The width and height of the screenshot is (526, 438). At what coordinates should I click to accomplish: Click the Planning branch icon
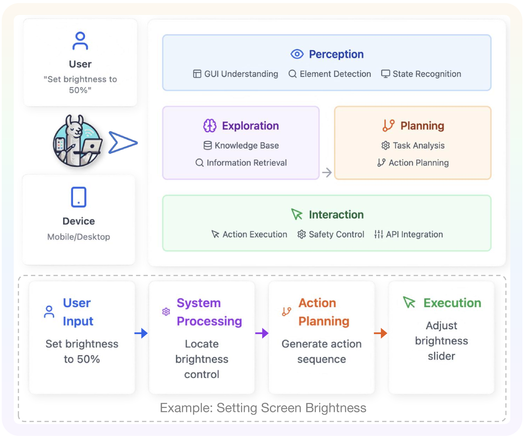tap(388, 126)
